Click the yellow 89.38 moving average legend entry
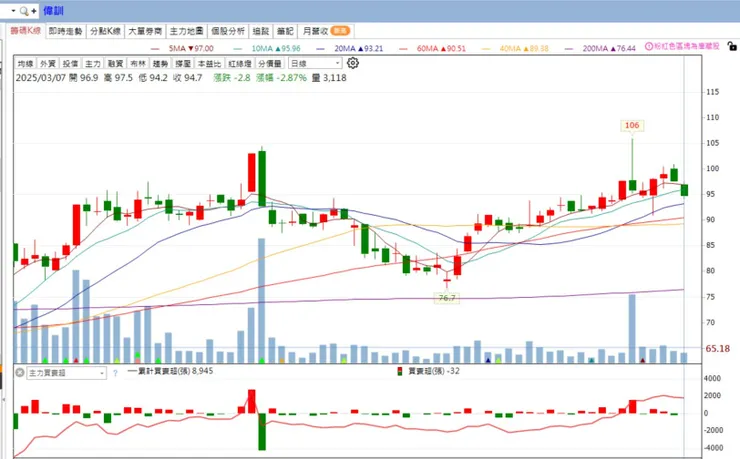The image size is (740, 459). point(515,48)
